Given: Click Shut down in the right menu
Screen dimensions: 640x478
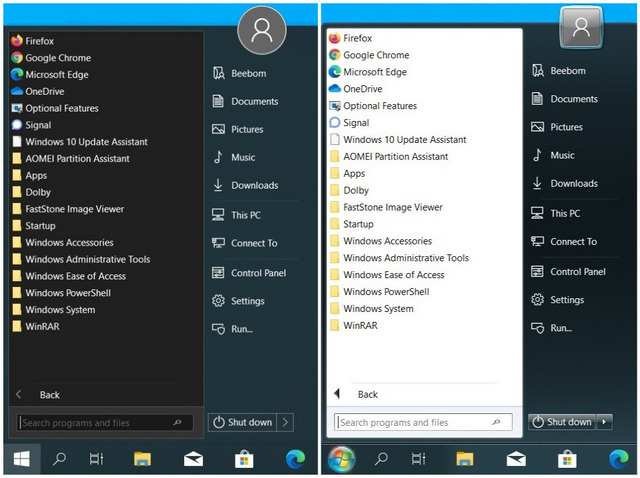Looking at the screenshot, I should click(562, 422).
